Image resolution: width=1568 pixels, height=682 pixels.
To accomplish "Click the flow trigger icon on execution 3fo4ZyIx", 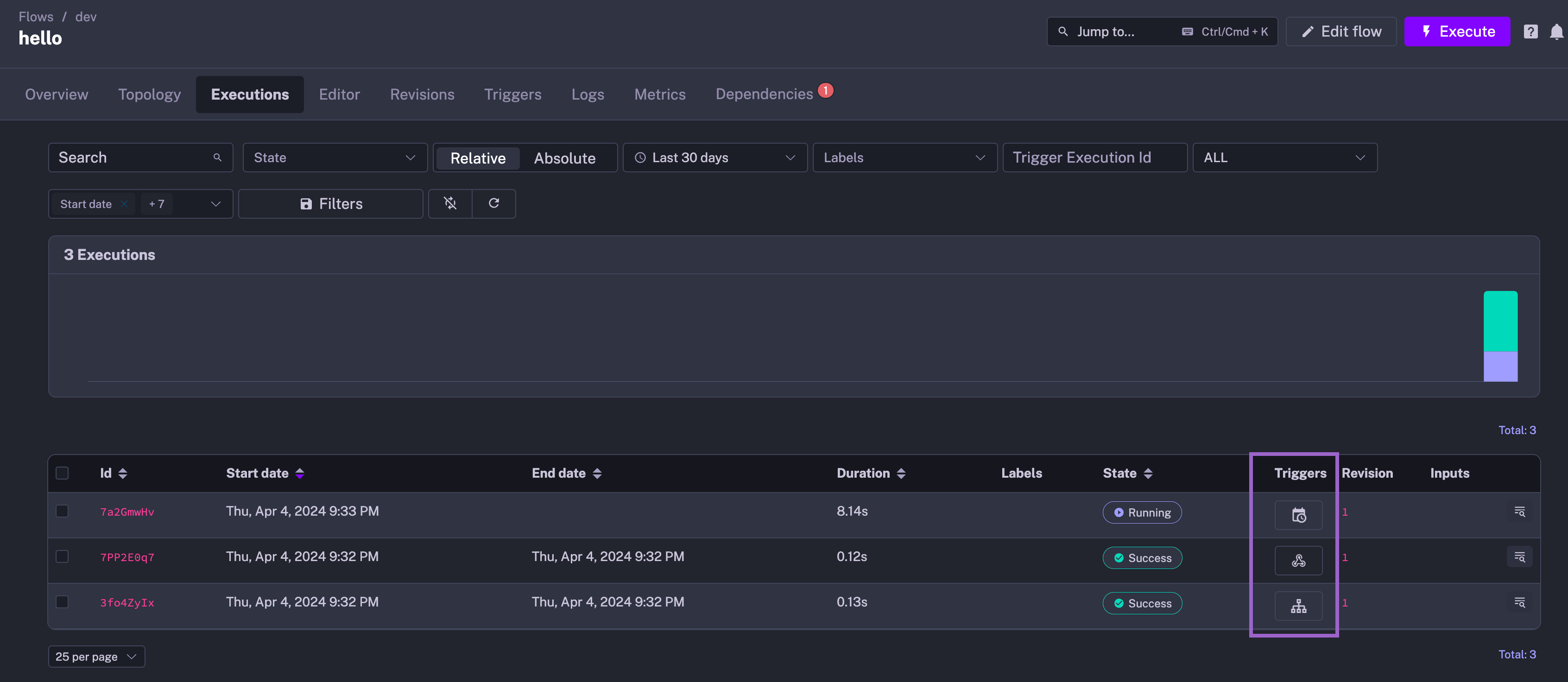I will 1298,606.
